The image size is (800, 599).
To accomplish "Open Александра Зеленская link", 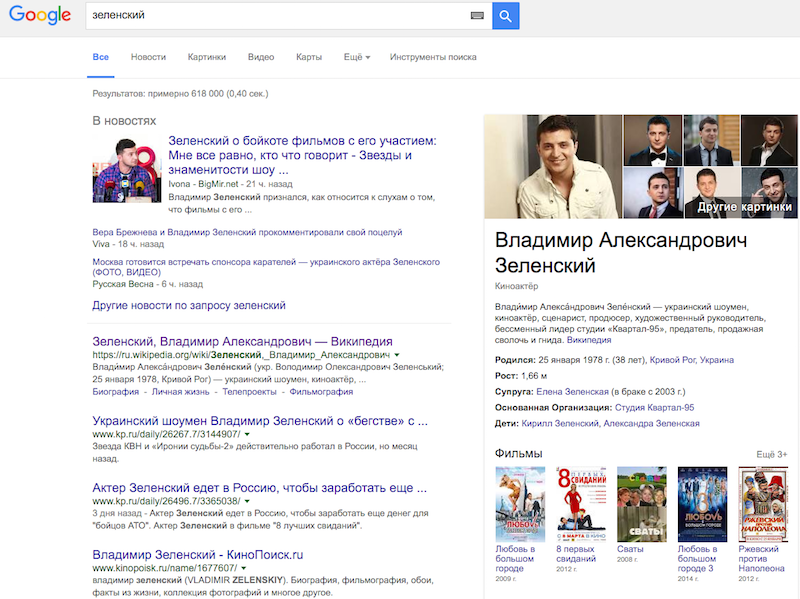I will point(652,423).
